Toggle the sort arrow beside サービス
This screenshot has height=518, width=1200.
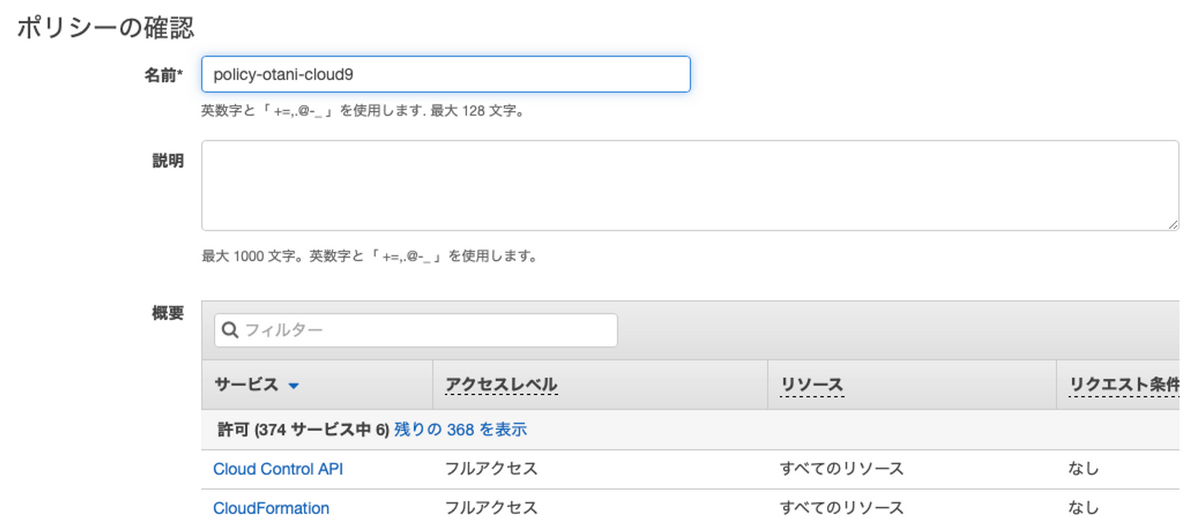coord(294,385)
